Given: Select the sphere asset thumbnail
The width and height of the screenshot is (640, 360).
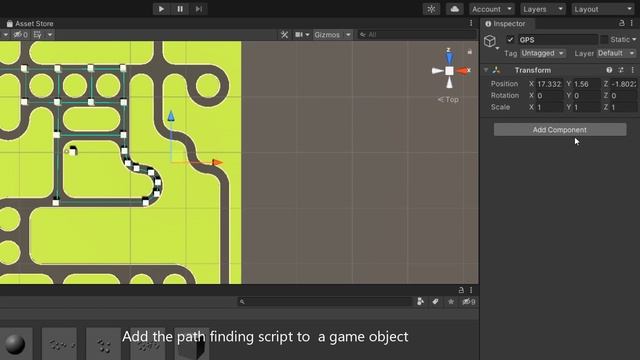Looking at the screenshot, I should (x=16, y=344).
